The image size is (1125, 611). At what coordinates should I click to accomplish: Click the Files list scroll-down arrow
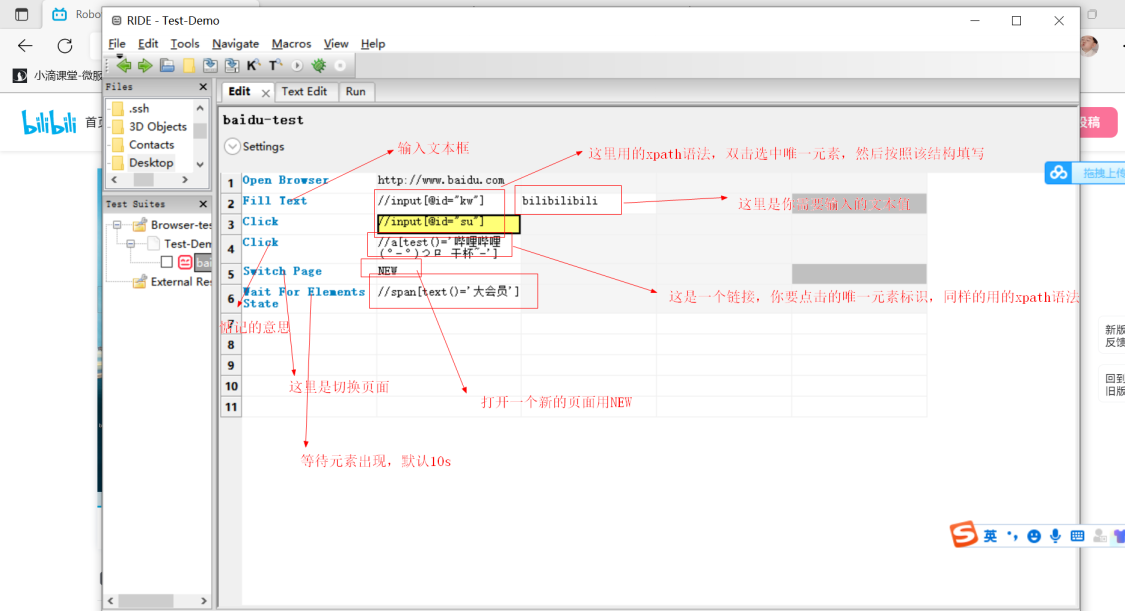(200, 164)
